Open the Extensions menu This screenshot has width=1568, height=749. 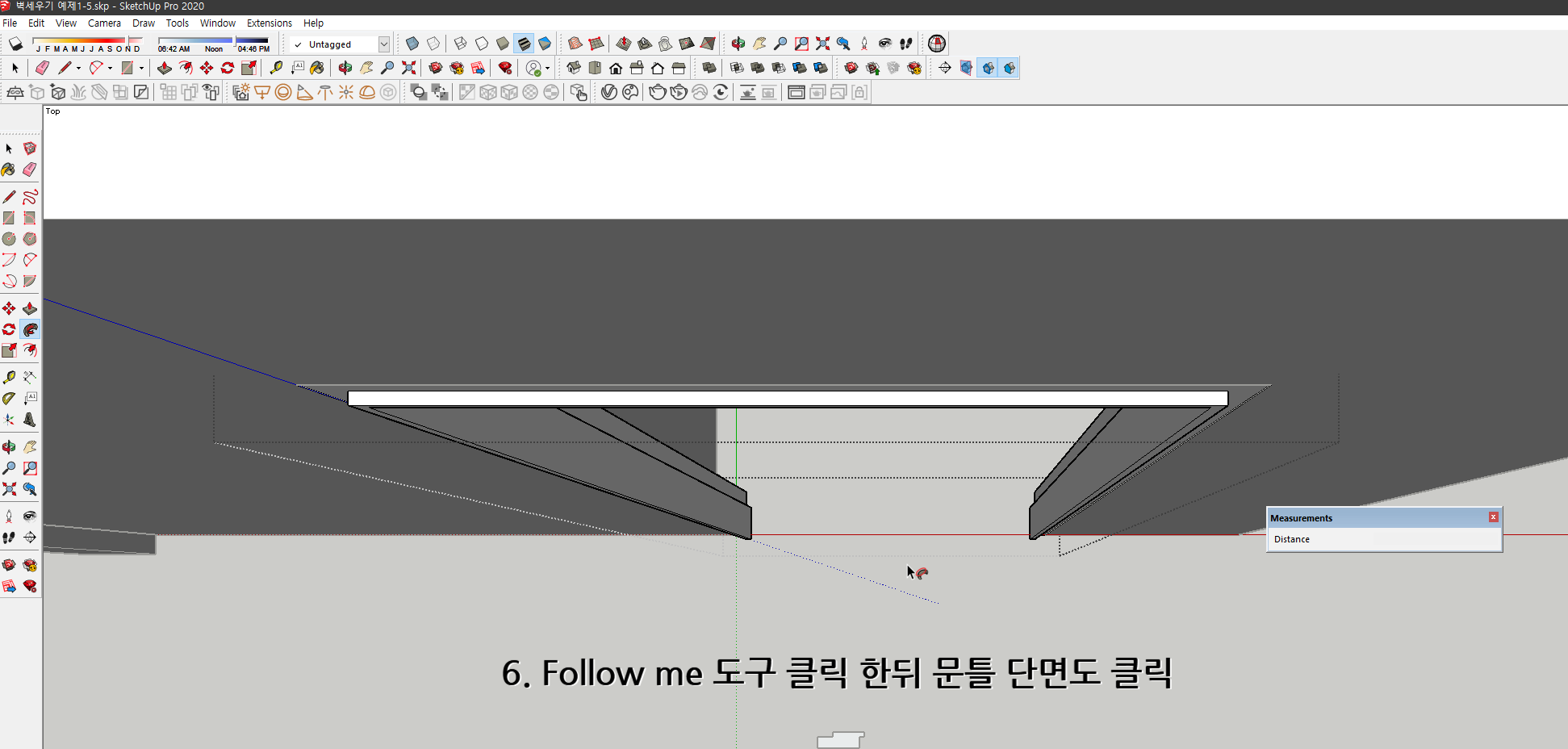tap(270, 23)
